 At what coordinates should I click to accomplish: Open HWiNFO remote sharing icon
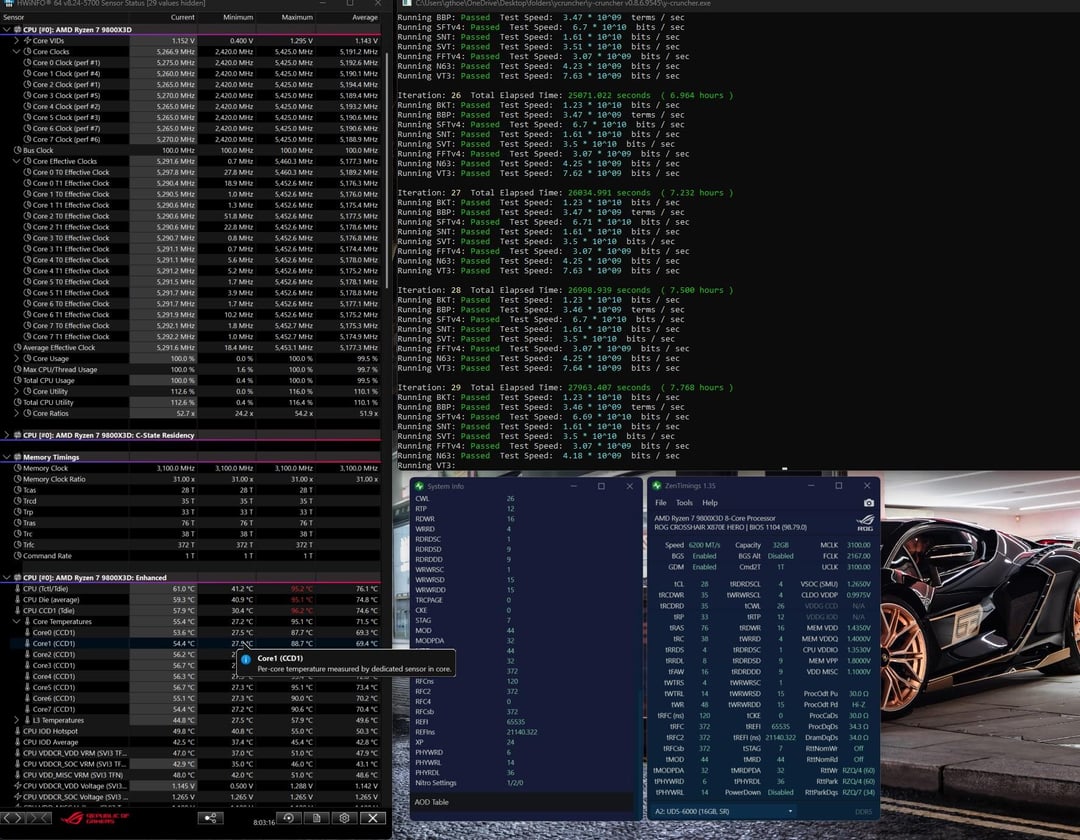click(210, 818)
